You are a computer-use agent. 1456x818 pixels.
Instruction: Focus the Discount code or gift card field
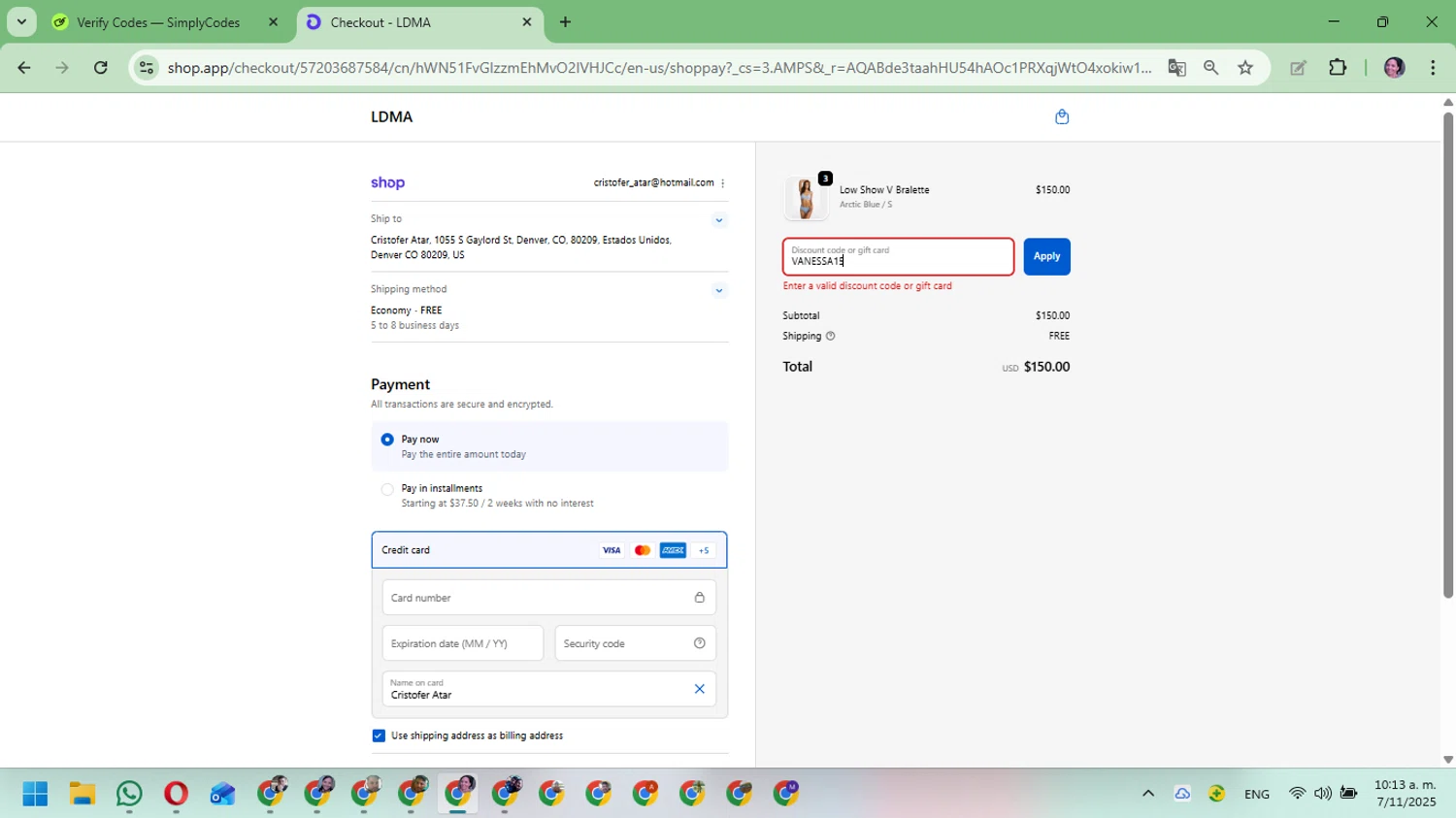coord(899,256)
